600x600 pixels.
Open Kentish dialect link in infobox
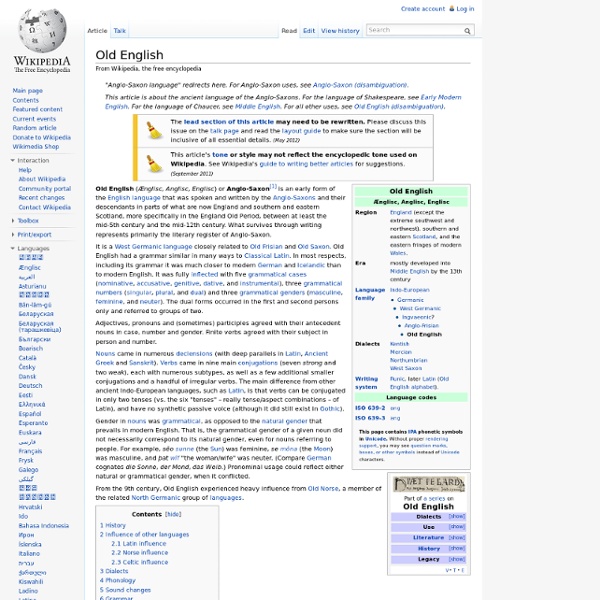coord(399,344)
